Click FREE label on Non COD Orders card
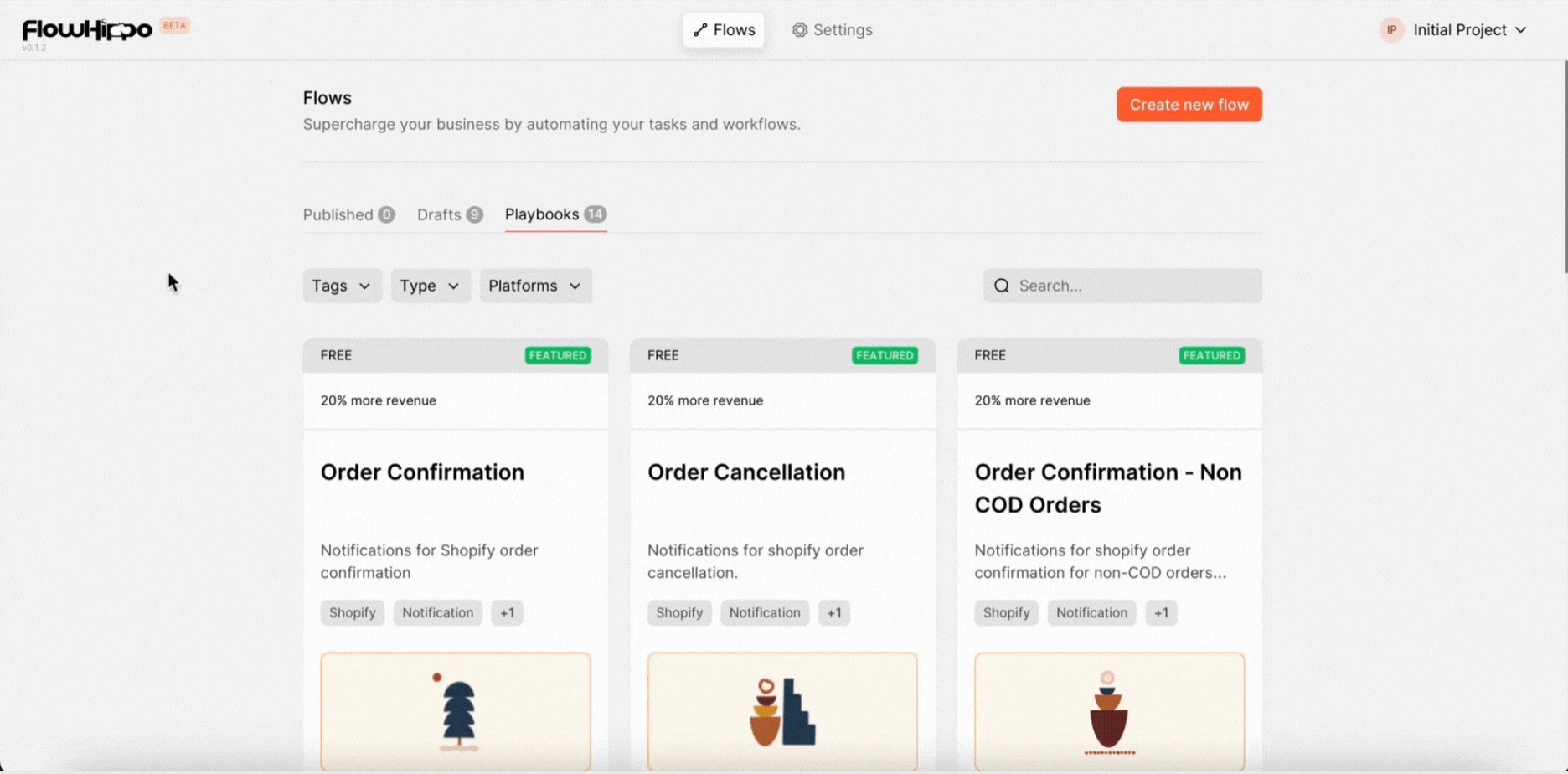 tap(990, 355)
